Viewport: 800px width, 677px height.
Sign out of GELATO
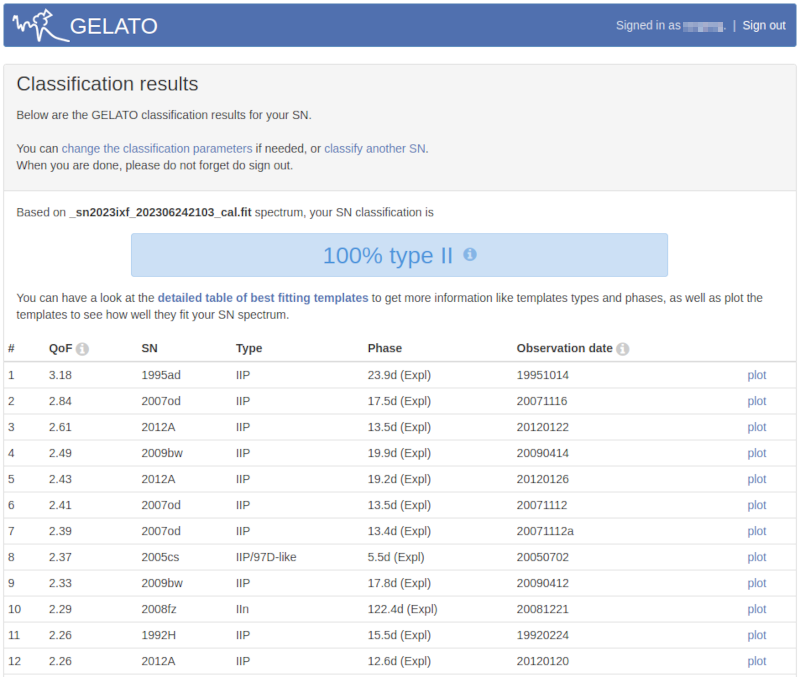(x=764, y=26)
